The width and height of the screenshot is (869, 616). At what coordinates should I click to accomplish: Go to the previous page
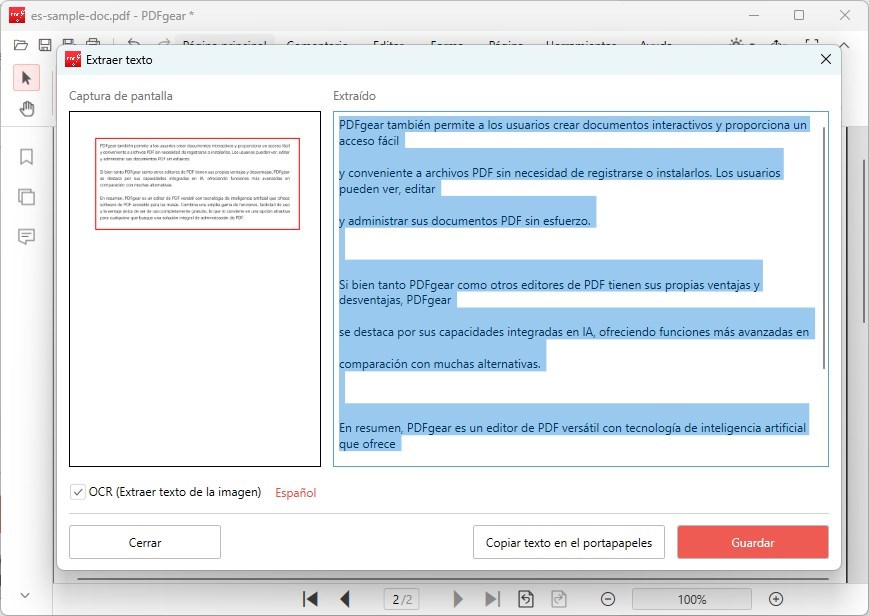pos(345,599)
